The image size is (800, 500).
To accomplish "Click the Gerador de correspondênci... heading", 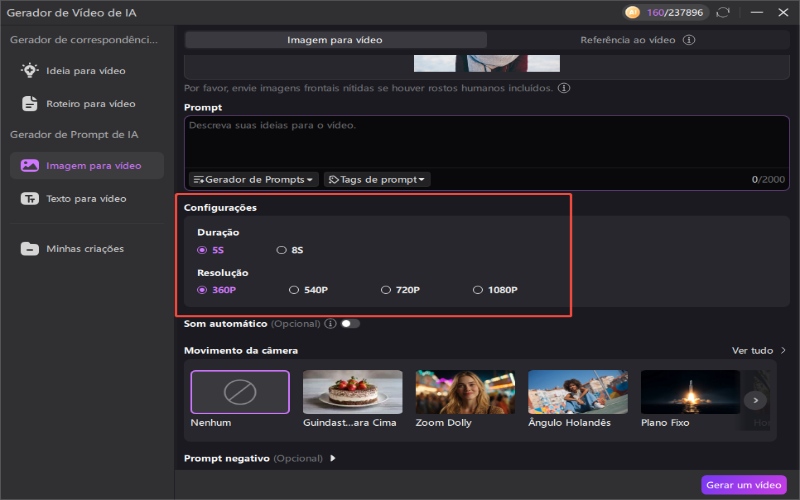I will tap(84, 40).
